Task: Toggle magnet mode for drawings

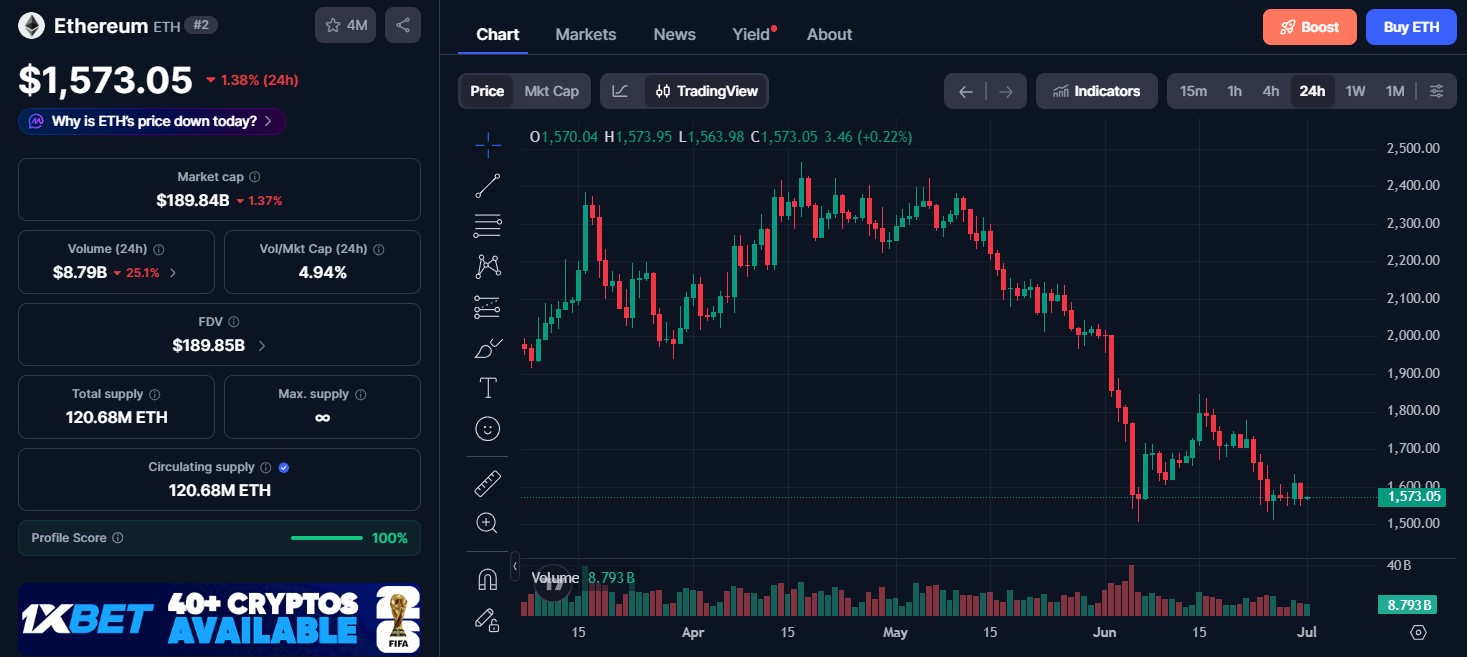Action: (x=487, y=579)
